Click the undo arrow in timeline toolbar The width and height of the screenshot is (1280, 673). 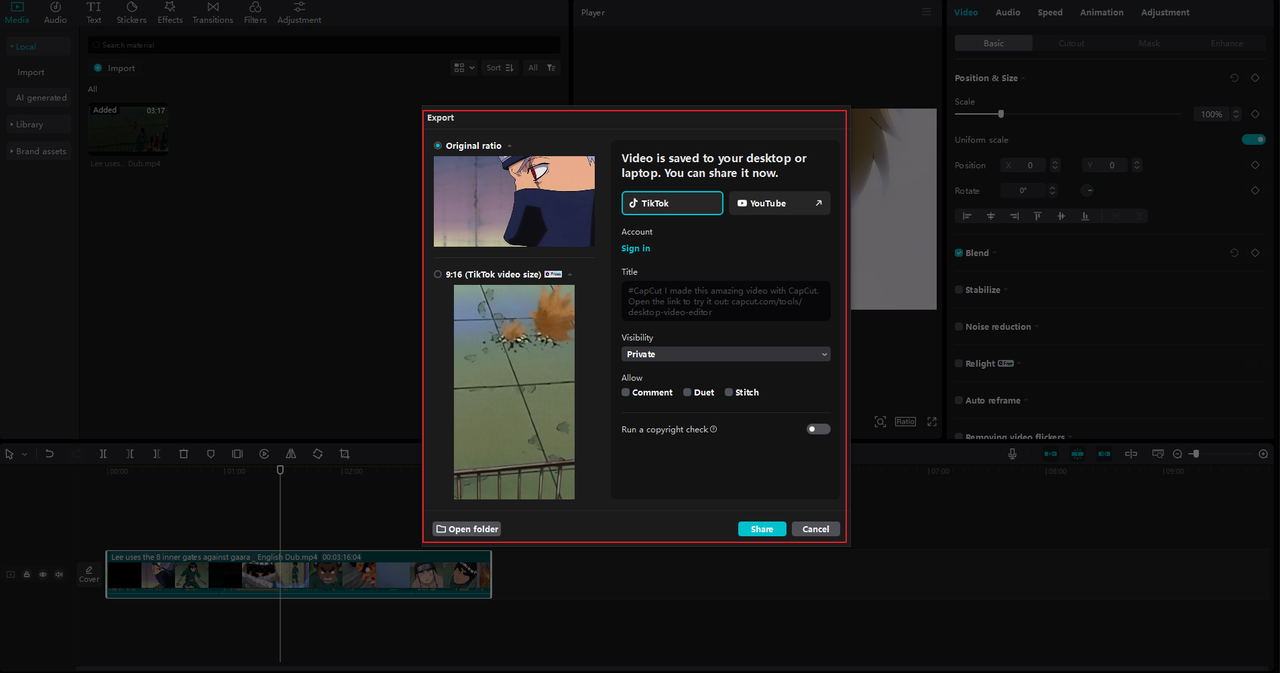(x=49, y=454)
